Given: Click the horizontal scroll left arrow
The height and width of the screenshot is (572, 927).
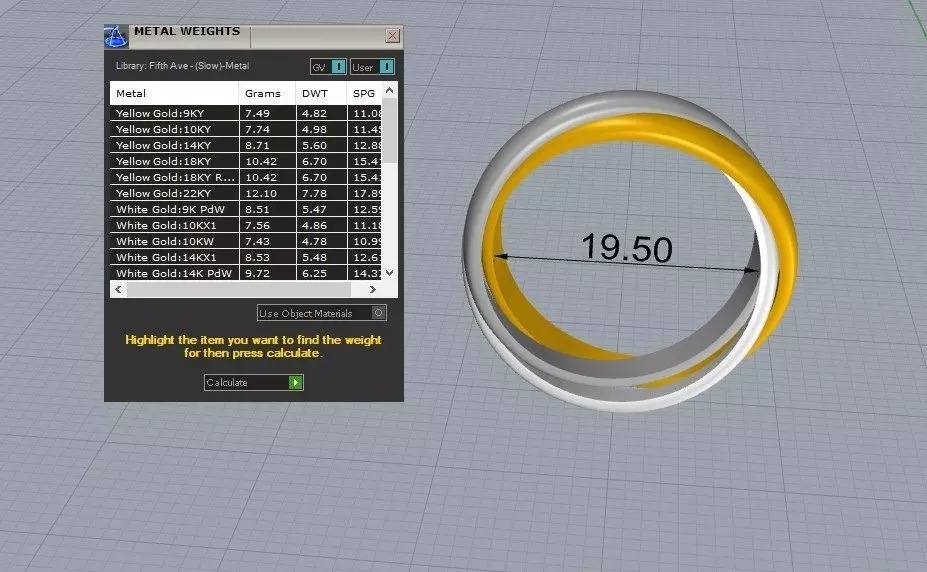Looking at the screenshot, I should pyautogui.click(x=118, y=289).
